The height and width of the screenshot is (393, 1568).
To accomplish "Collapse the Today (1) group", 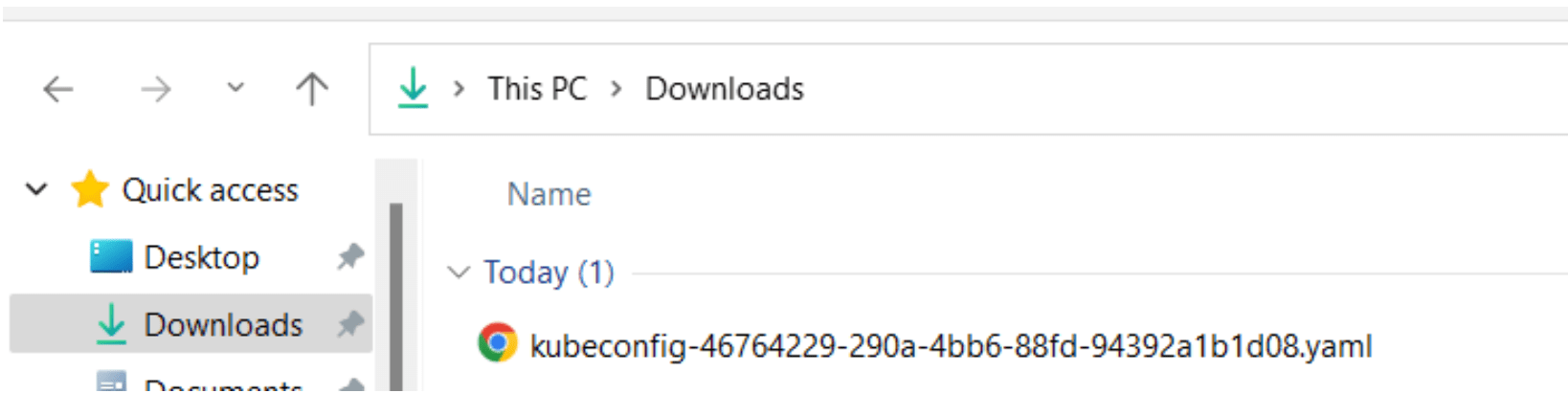I will tap(459, 273).
